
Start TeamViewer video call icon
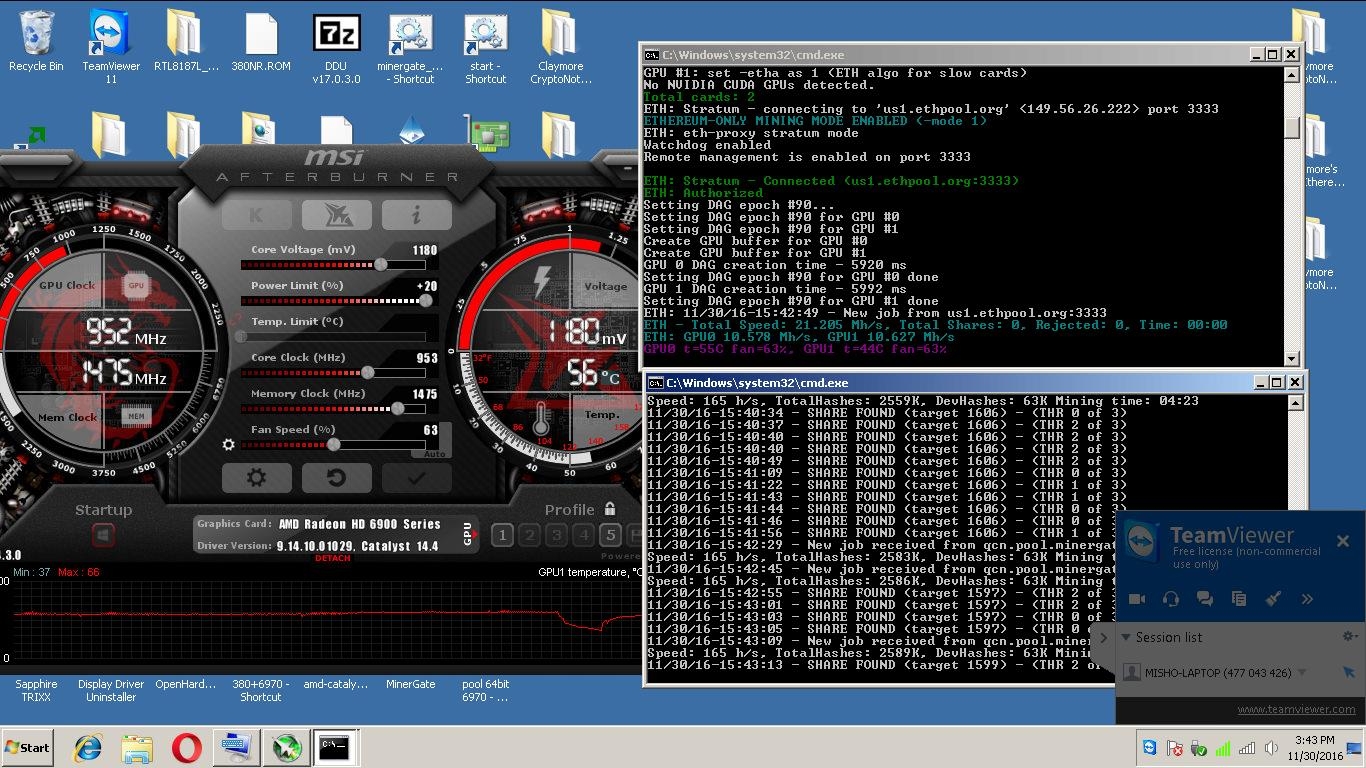[x=1137, y=599]
